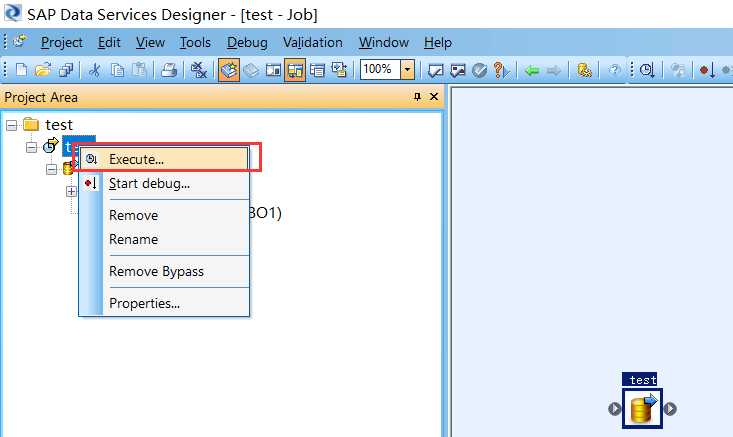Toggle the Central Object Library icon
Screen dimensions: 733x437
[251, 70]
